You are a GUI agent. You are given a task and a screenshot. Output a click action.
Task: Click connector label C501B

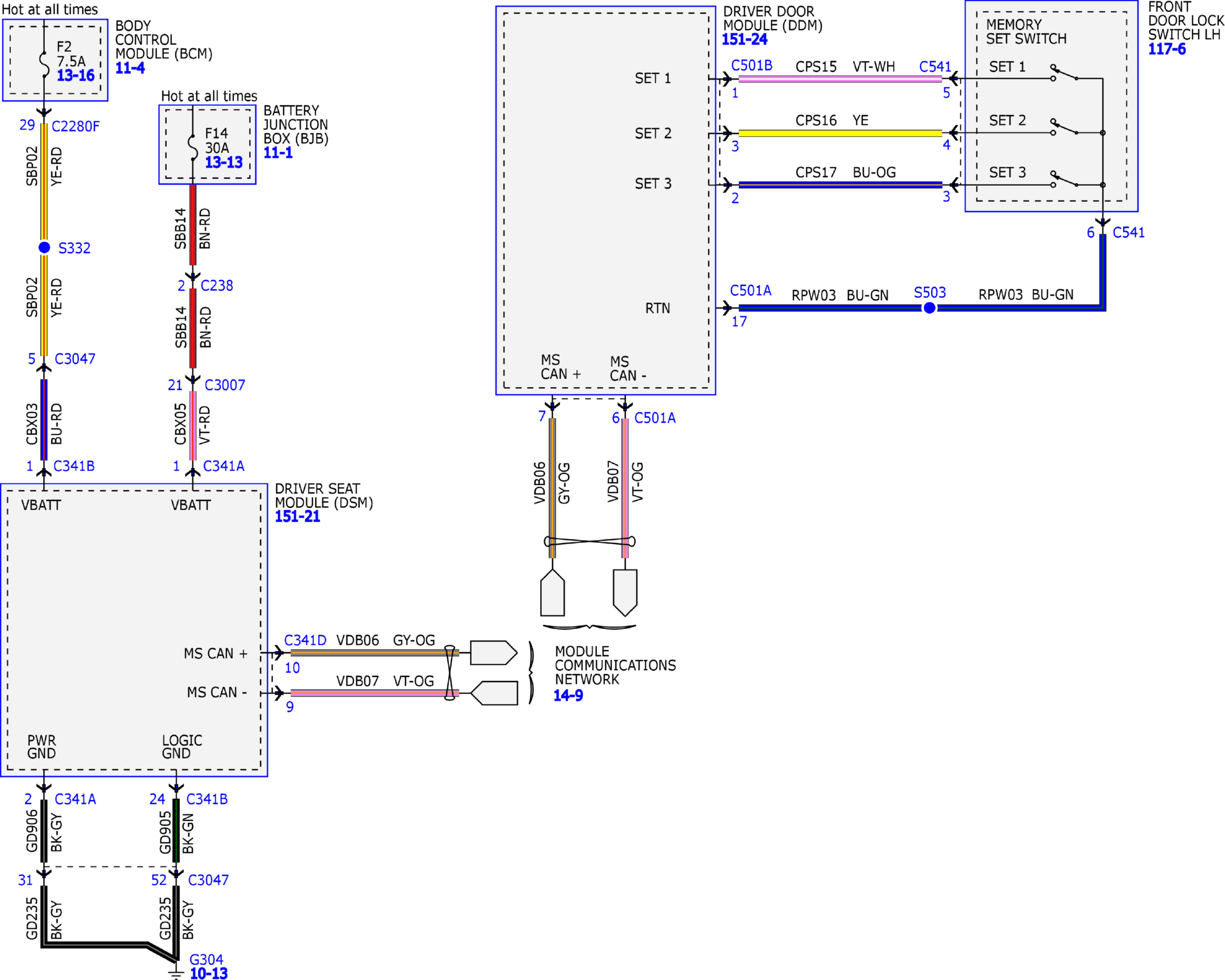point(751,66)
